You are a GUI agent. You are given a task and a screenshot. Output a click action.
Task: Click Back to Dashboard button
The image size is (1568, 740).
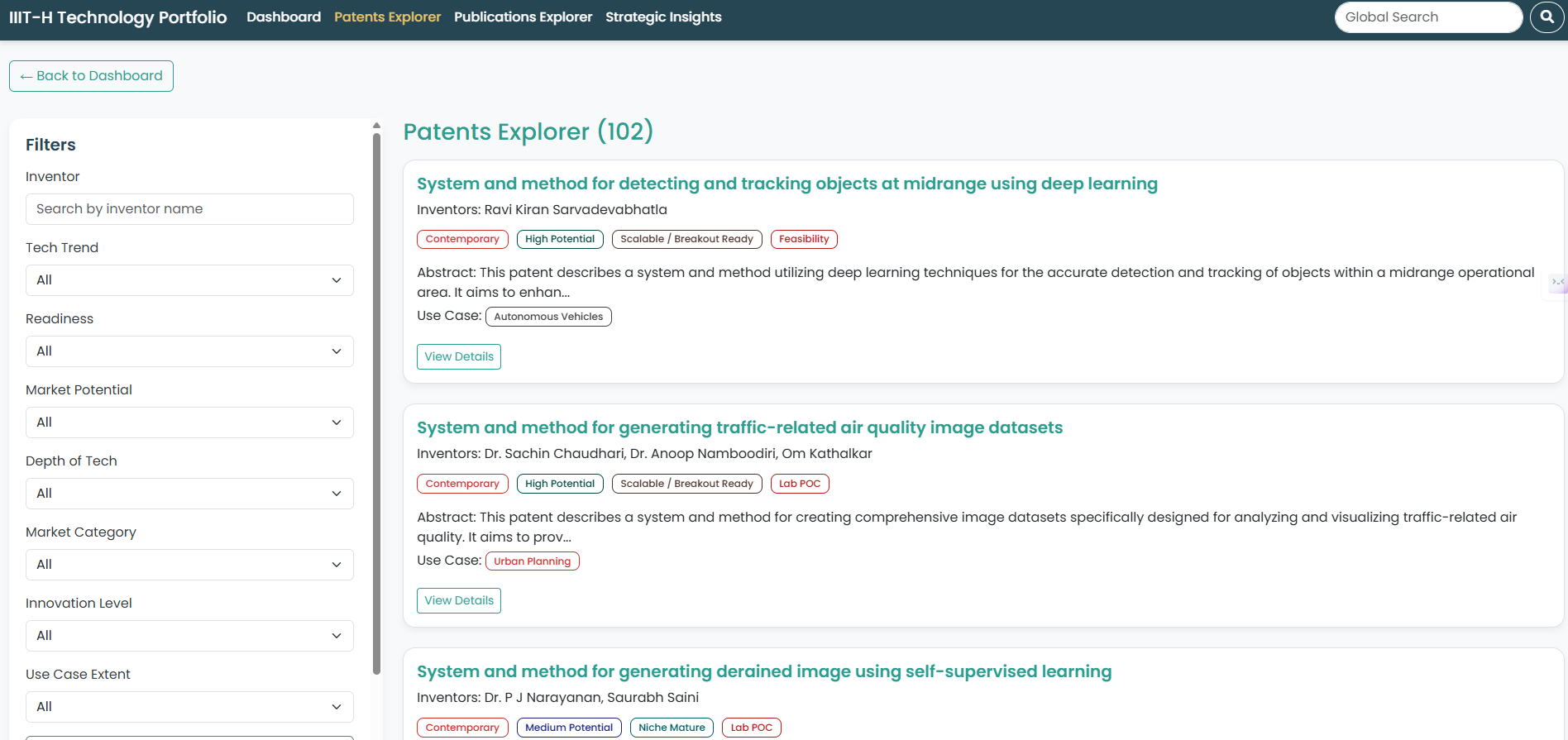(91, 76)
